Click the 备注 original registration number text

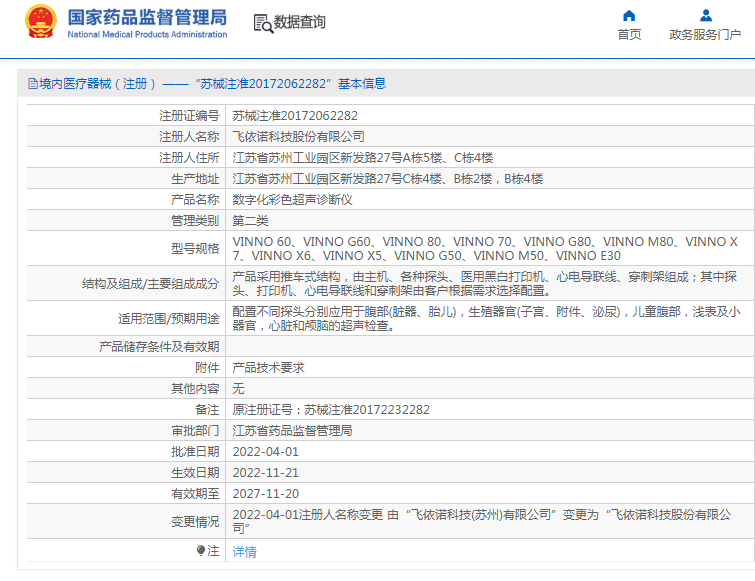click(331, 410)
